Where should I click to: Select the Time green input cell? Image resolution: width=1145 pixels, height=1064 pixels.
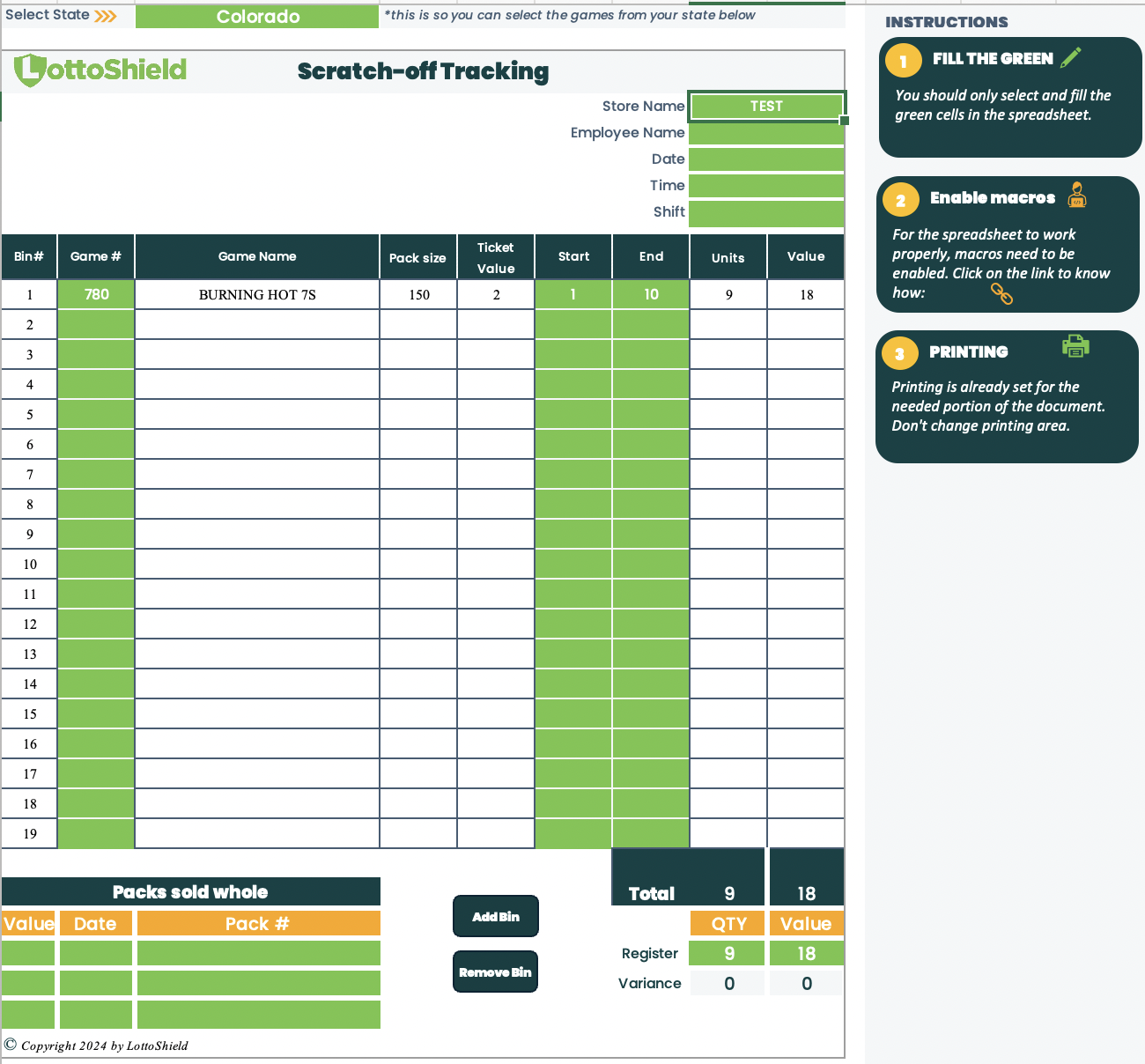tap(766, 186)
